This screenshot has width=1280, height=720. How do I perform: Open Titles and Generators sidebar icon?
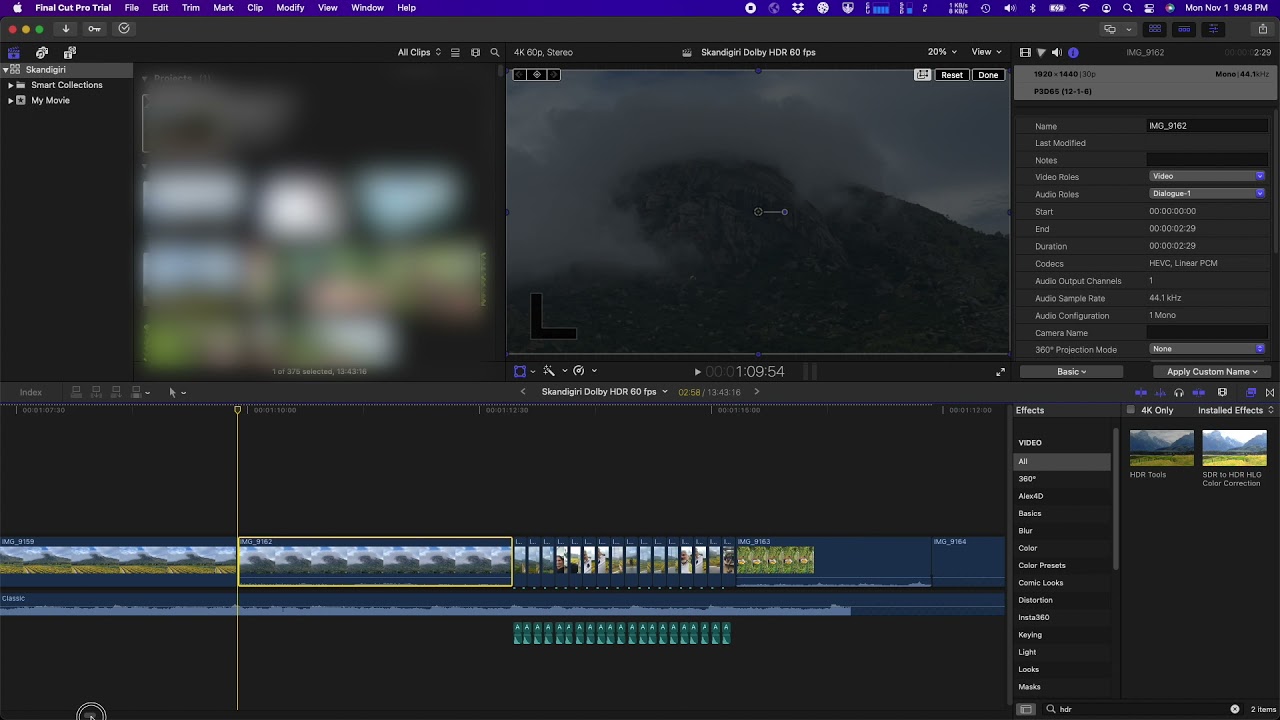coord(69,53)
